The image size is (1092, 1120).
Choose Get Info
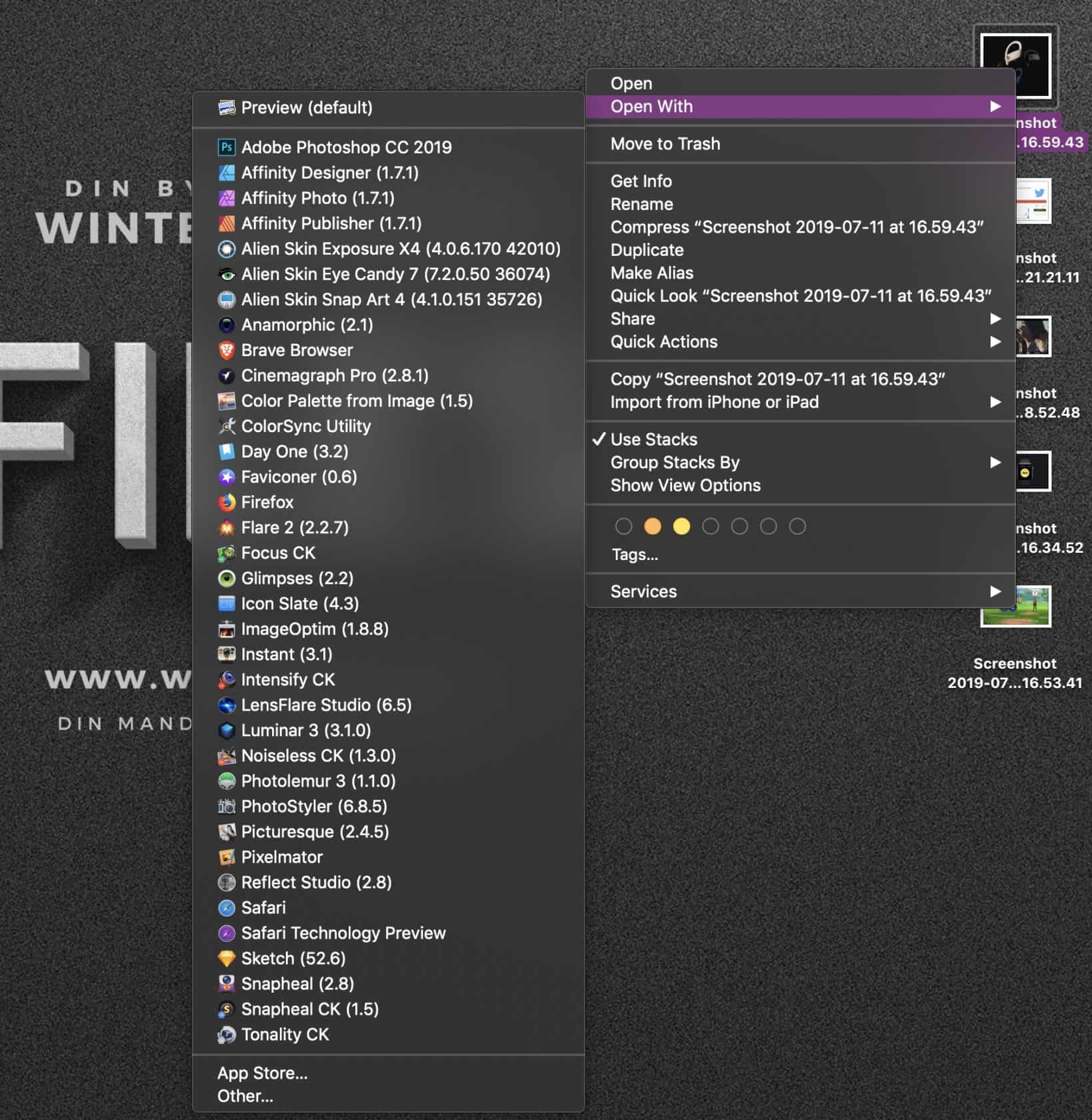click(x=800, y=181)
